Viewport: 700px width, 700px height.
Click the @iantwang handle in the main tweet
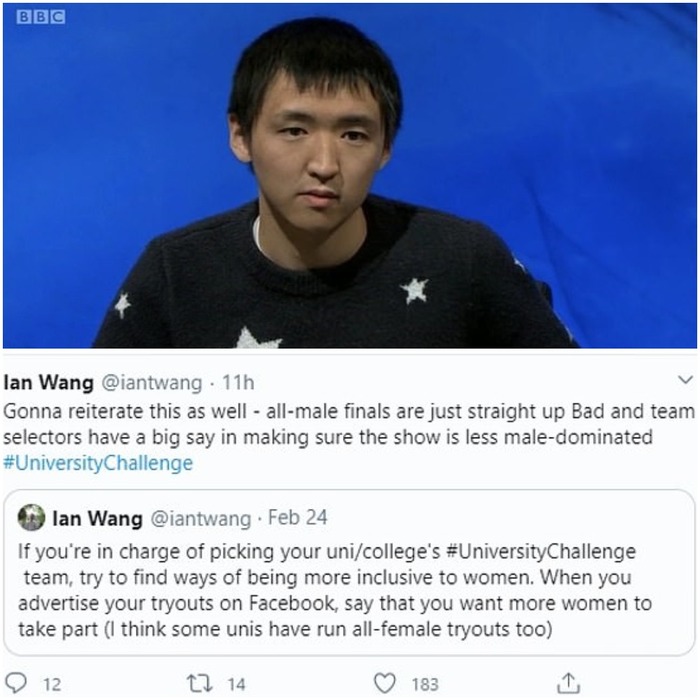click(152, 383)
